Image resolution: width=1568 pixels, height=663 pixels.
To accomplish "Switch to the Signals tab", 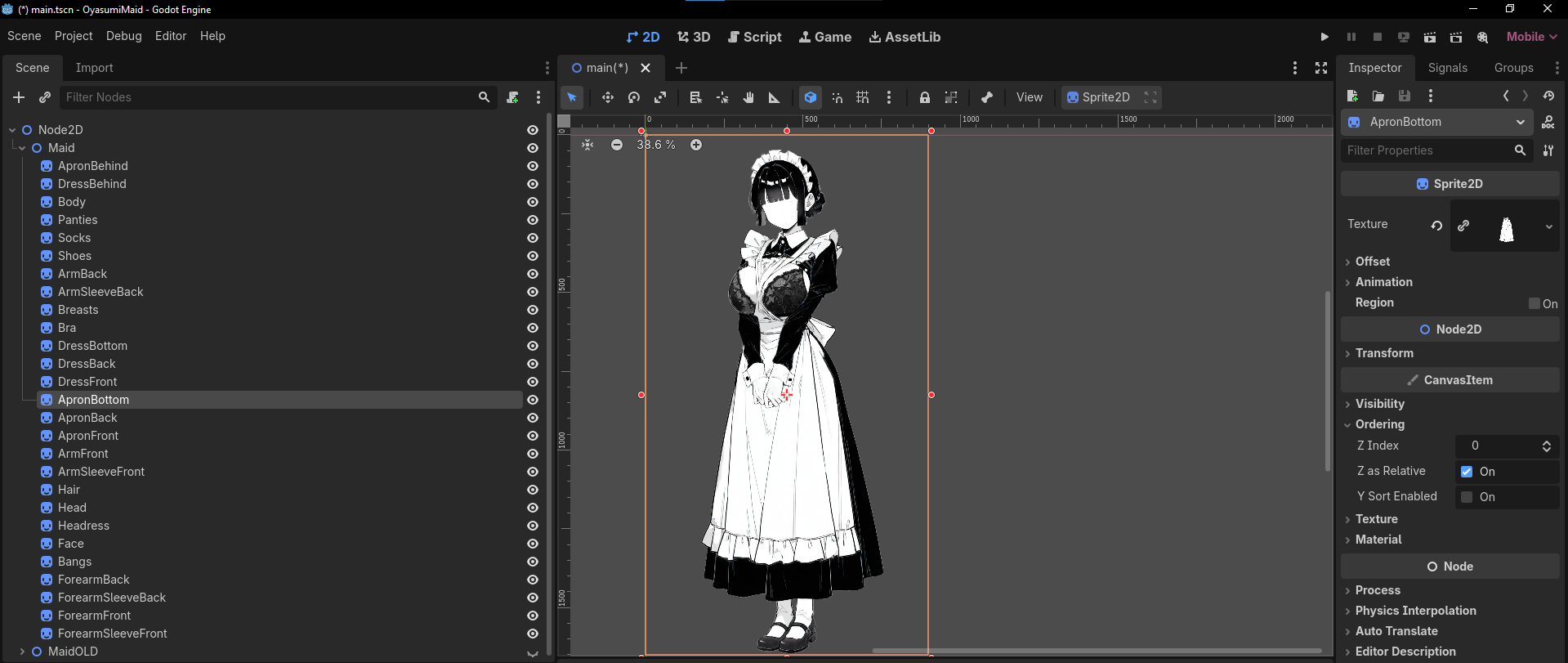I will coord(1447,68).
